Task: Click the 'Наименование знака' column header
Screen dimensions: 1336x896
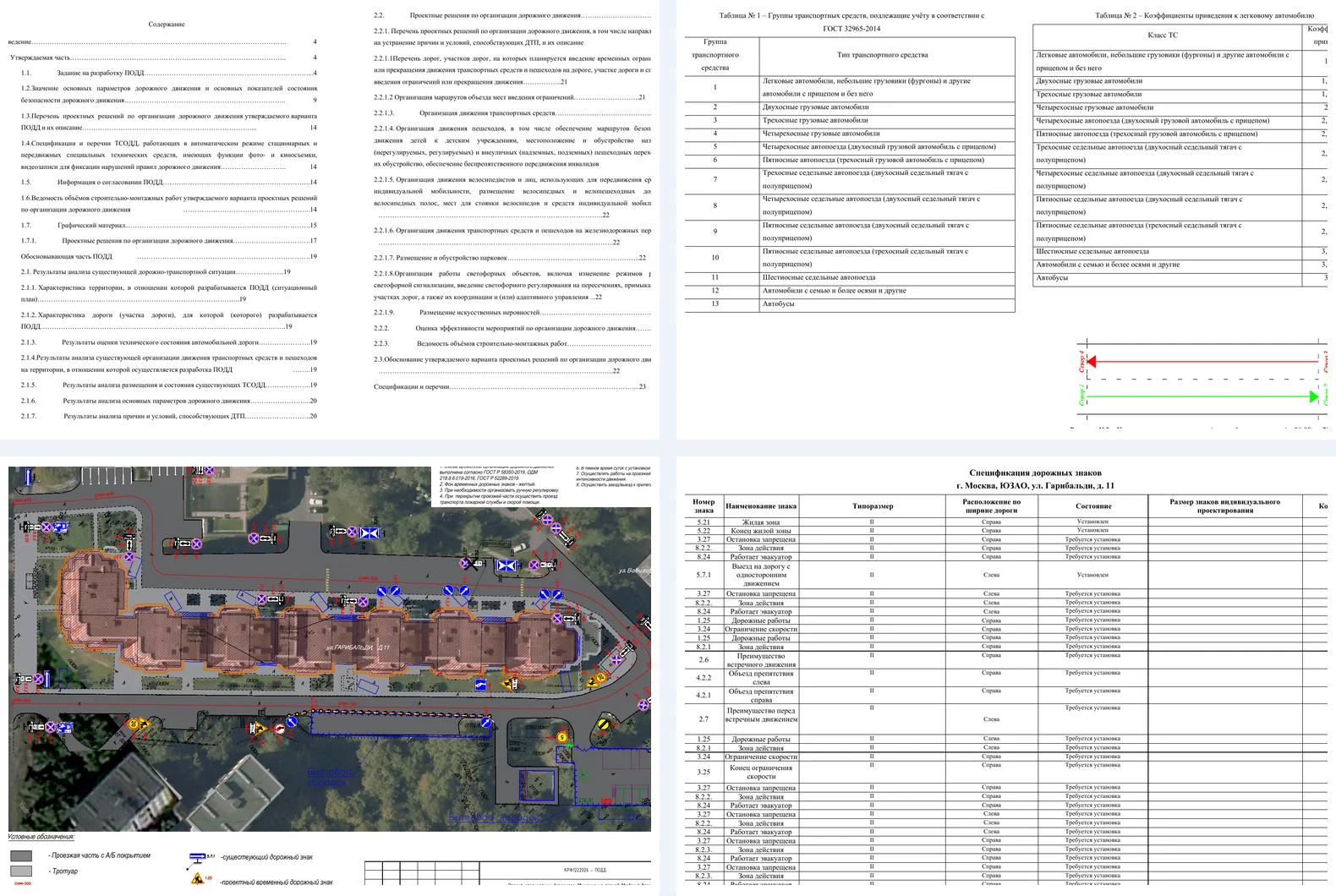Action: [761, 506]
